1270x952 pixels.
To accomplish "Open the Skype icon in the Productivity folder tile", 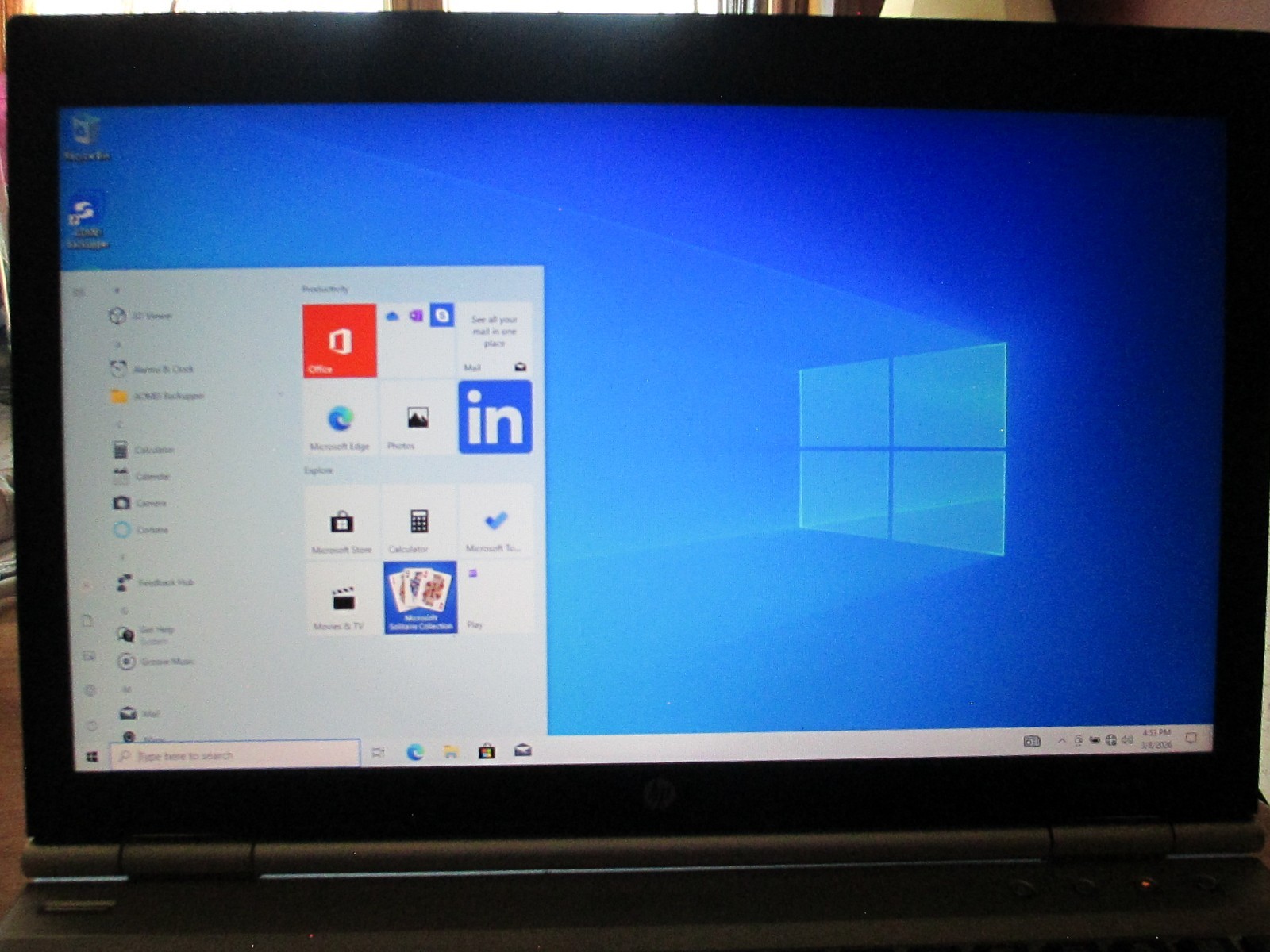I will pos(442,316).
